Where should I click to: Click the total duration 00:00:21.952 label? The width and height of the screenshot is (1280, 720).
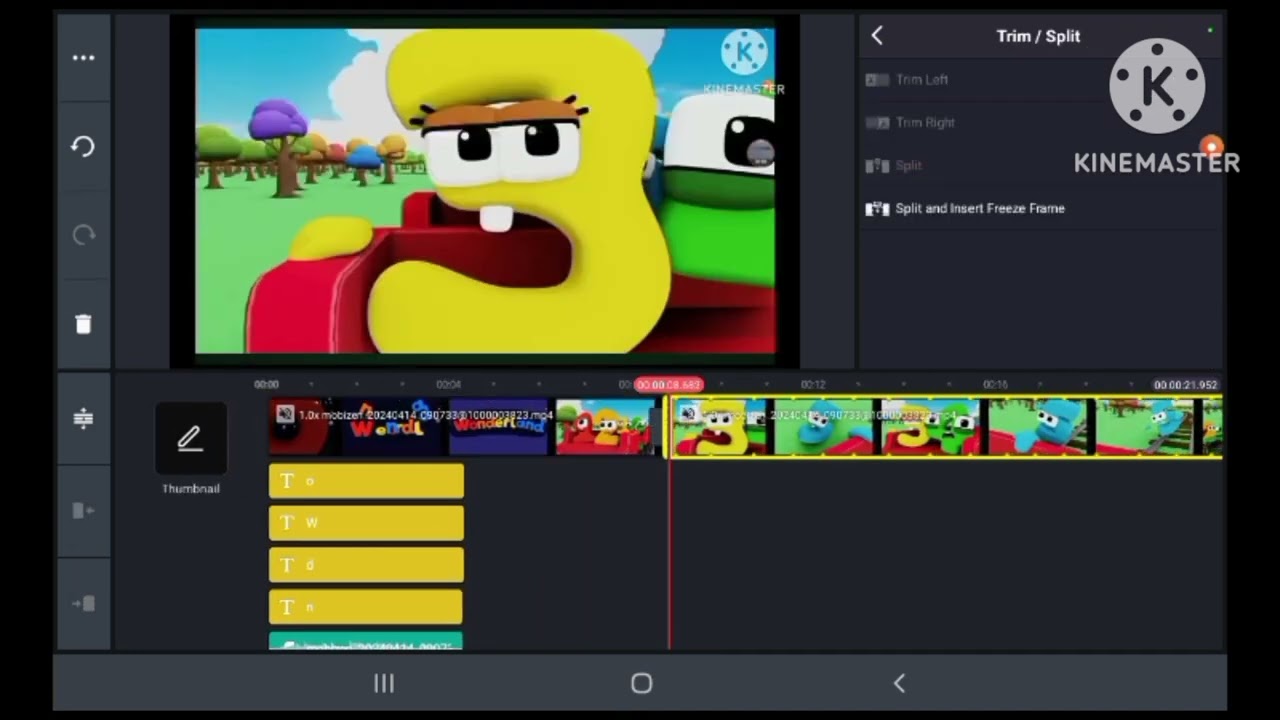(x=1185, y=385)
